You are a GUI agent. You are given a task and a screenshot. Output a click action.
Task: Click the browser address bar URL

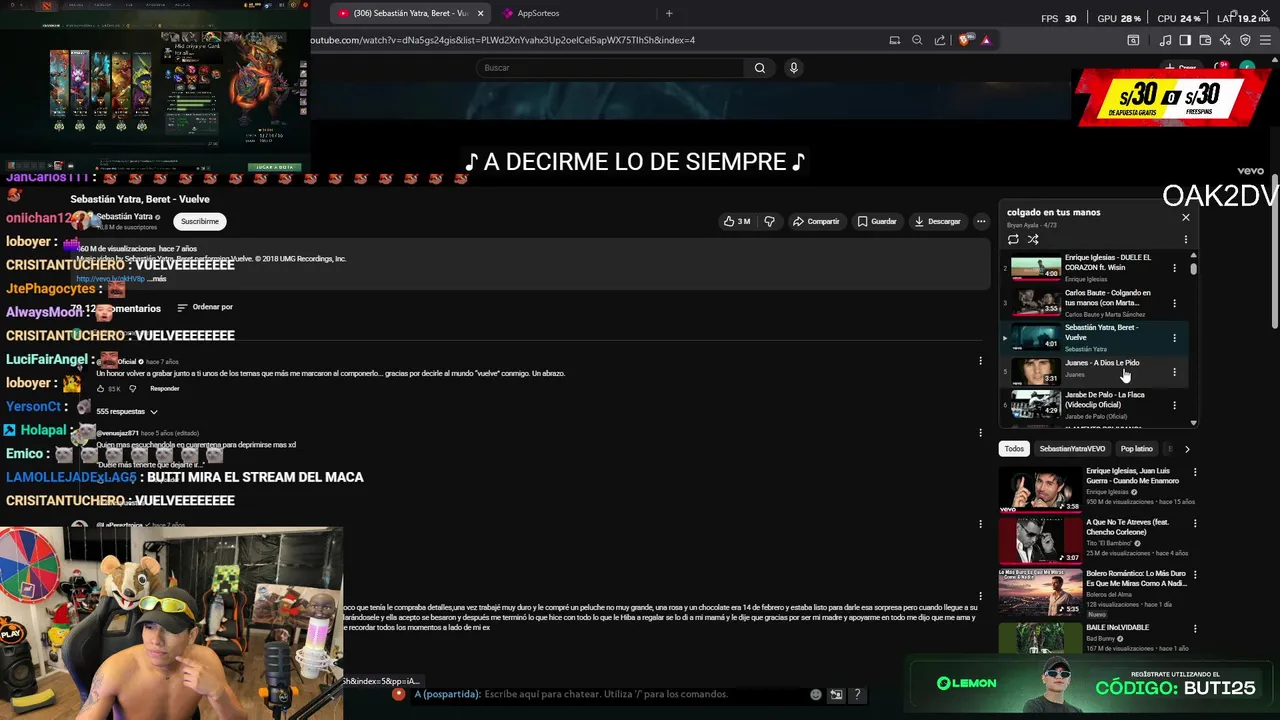click(503, 40)
